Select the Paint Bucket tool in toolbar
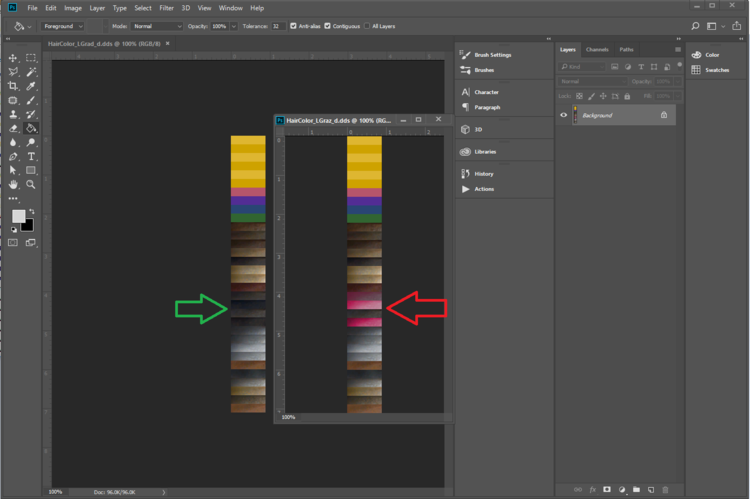The image size is (750, 499). 31,128
